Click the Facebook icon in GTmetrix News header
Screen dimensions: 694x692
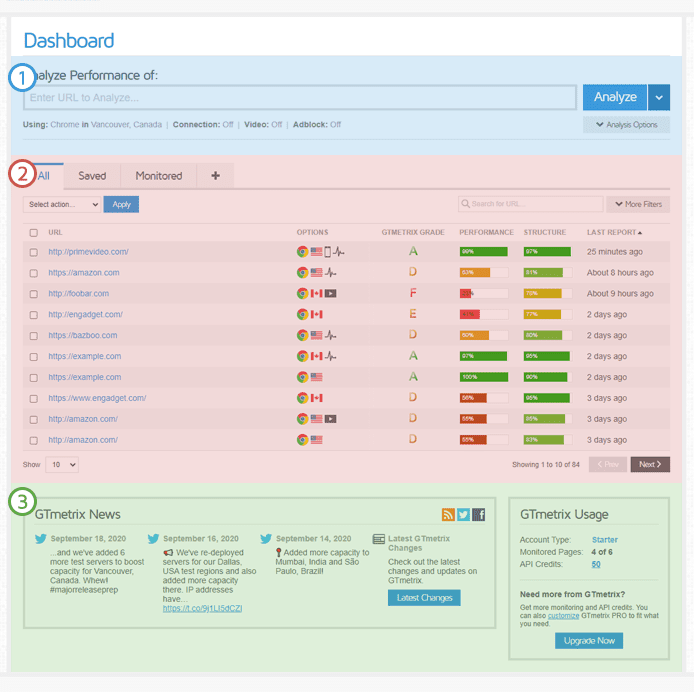(x=479, y=514)
